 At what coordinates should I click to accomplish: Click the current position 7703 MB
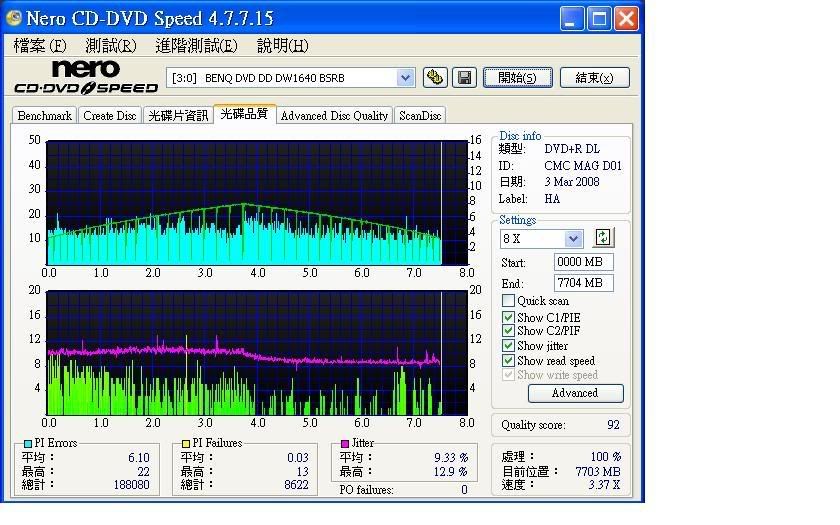click(x=598, y=472)
